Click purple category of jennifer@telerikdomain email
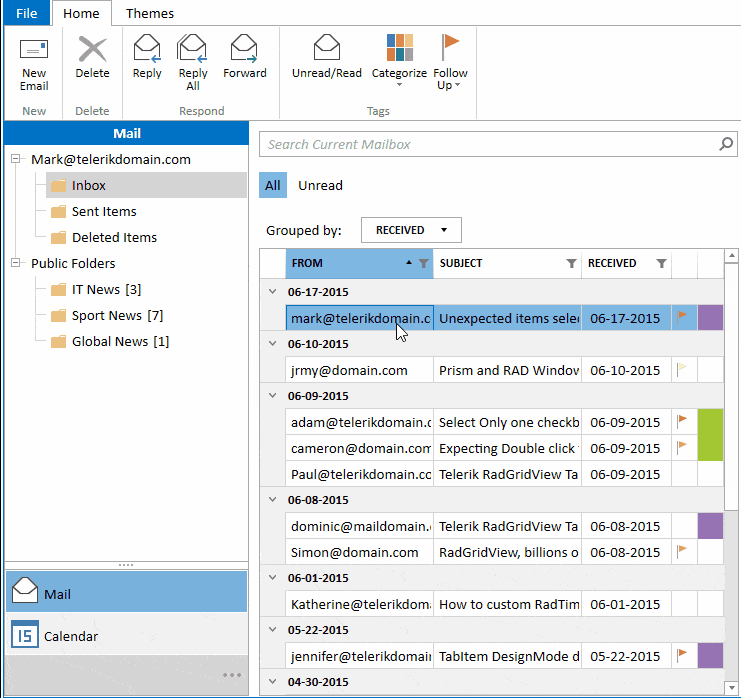 click(x=710, y=656)
